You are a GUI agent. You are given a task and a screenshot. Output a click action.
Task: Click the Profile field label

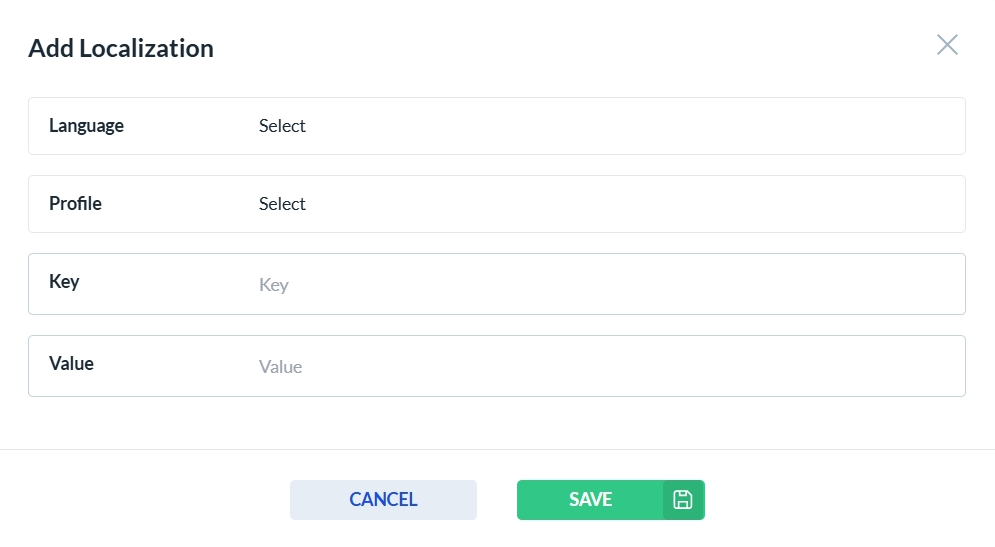[75, 204]
